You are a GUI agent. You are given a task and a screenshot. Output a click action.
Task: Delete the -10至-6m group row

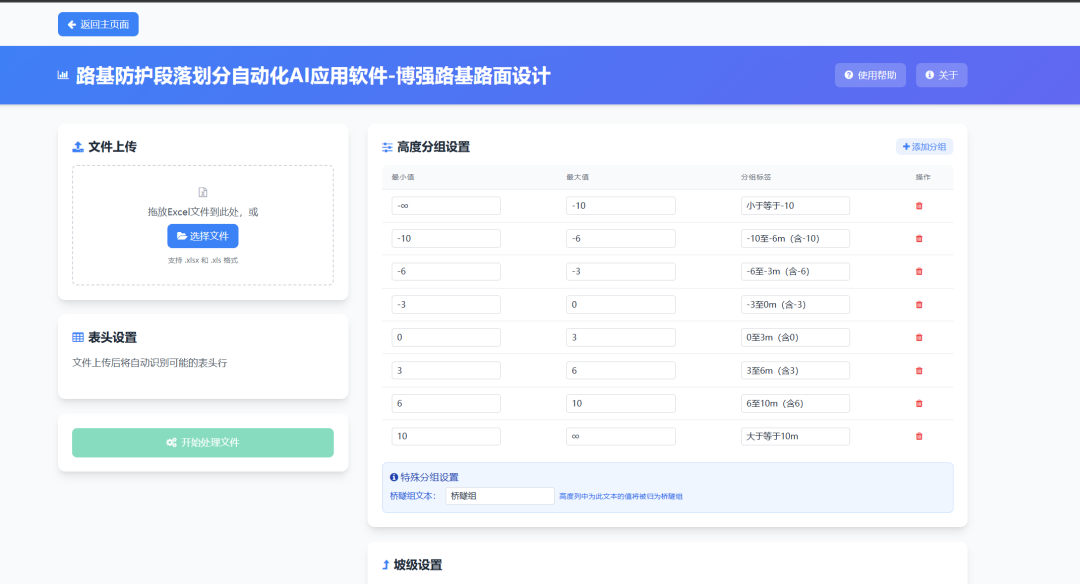[x=919, y=239]
